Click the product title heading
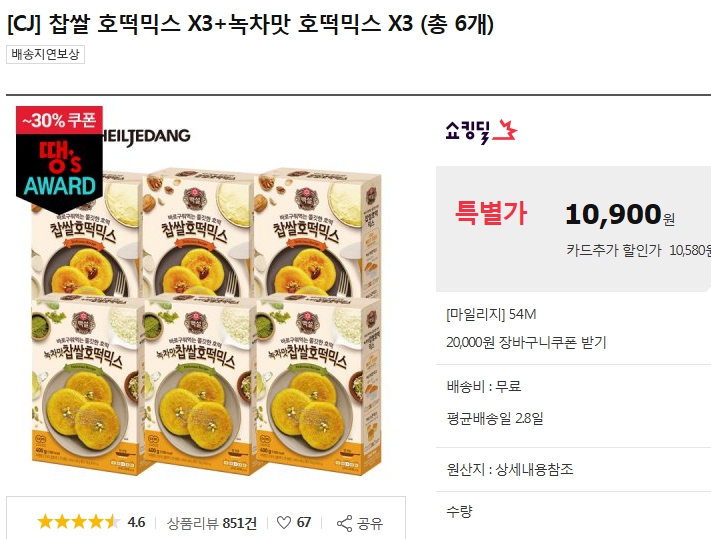This screenshot has height=539, width=711. pos(250,24)
